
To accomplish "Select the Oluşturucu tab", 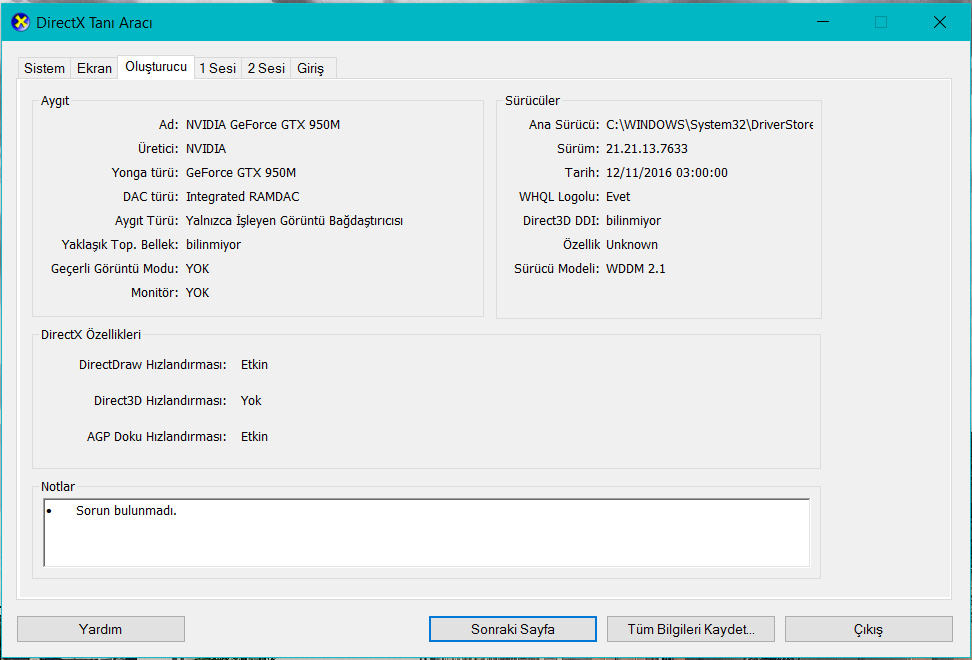I will coord(156,67).
